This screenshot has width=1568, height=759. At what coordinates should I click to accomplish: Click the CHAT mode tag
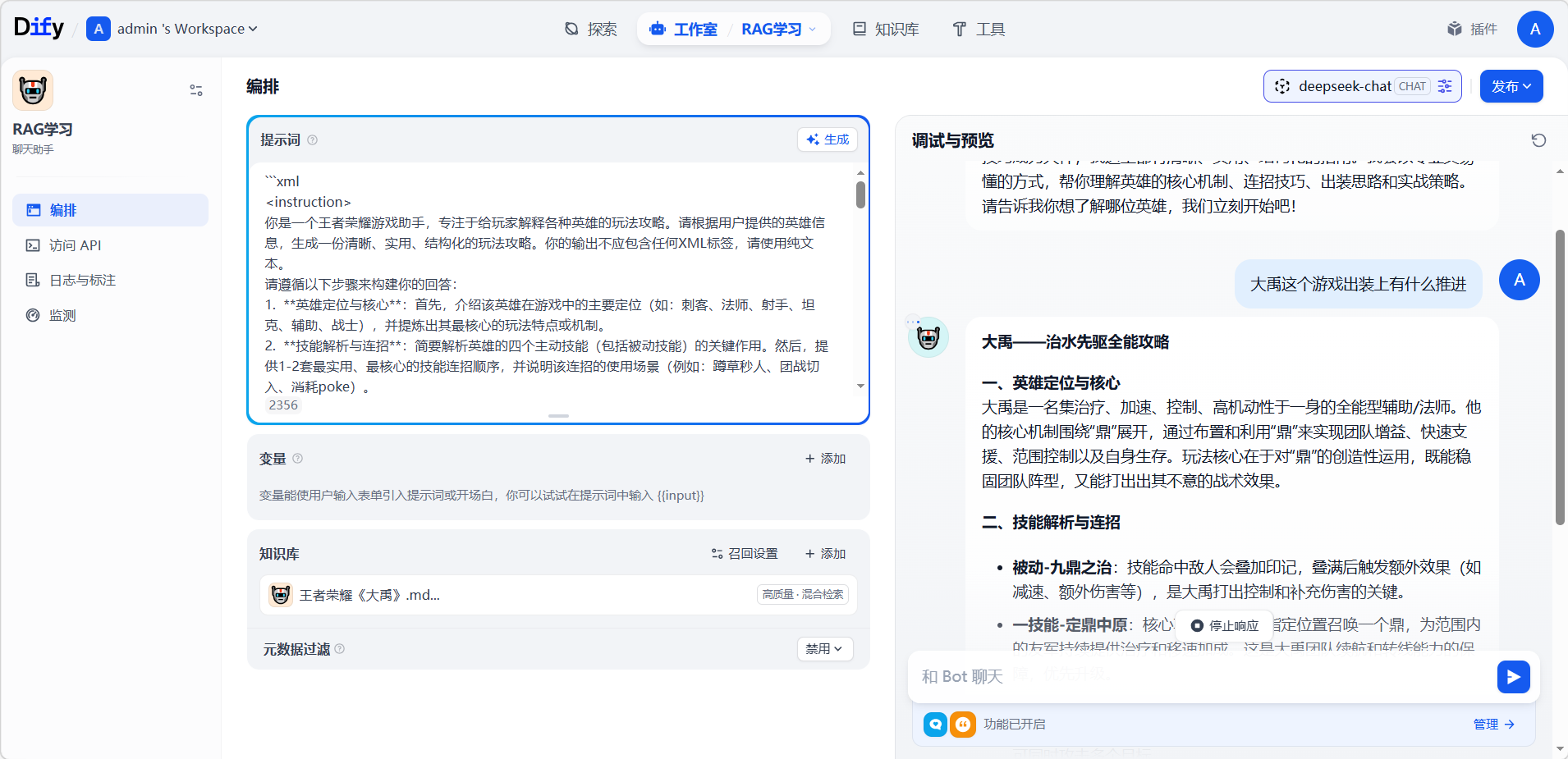tap(1412, 86)
